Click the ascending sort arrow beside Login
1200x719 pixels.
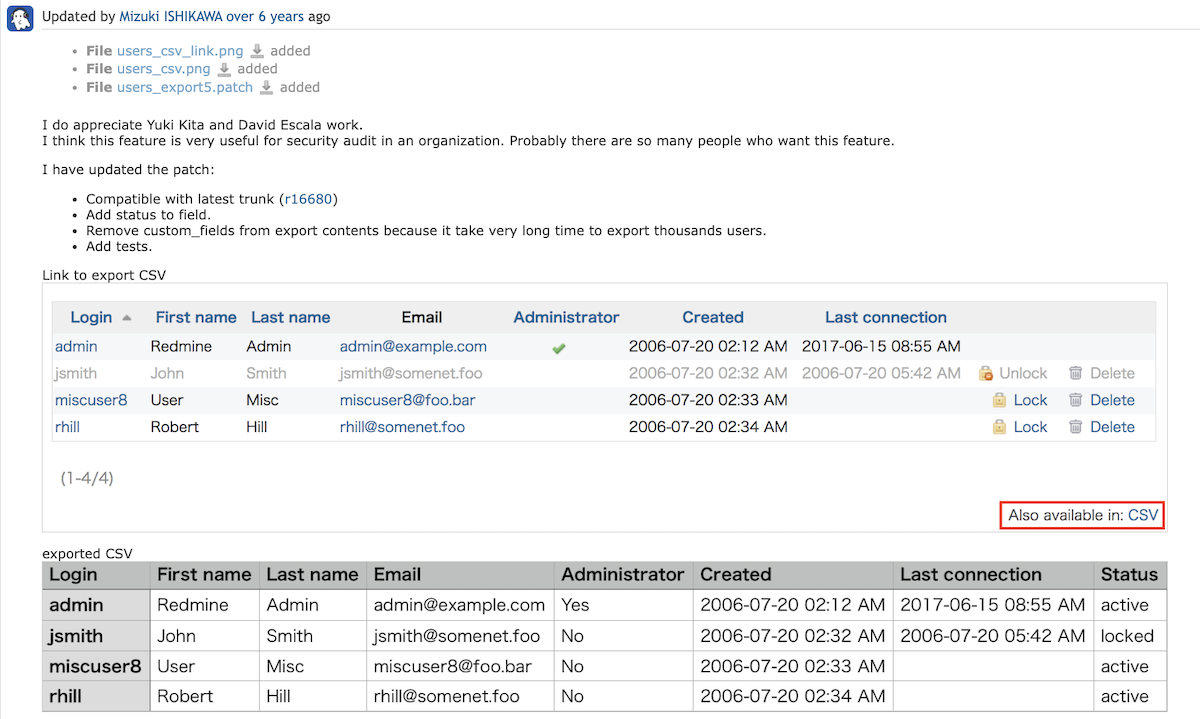[x=127, y=318]
